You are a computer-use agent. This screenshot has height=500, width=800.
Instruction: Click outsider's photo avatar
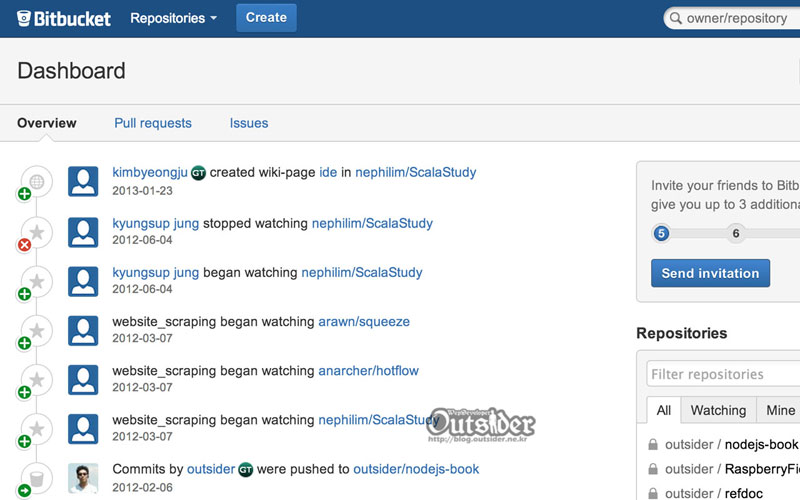[x=83, y=478]
